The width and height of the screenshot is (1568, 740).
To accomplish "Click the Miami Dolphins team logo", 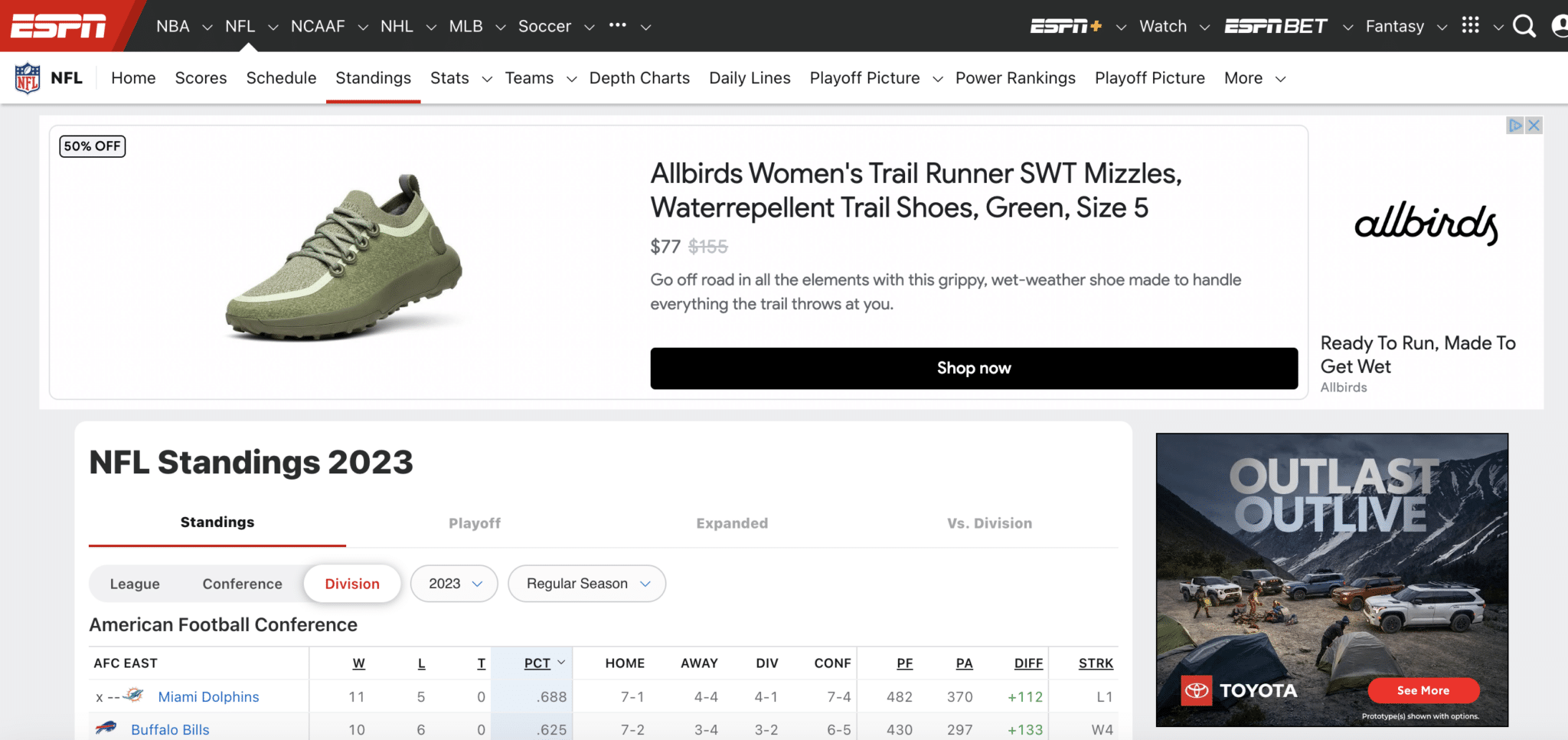I will click(134, 696).
